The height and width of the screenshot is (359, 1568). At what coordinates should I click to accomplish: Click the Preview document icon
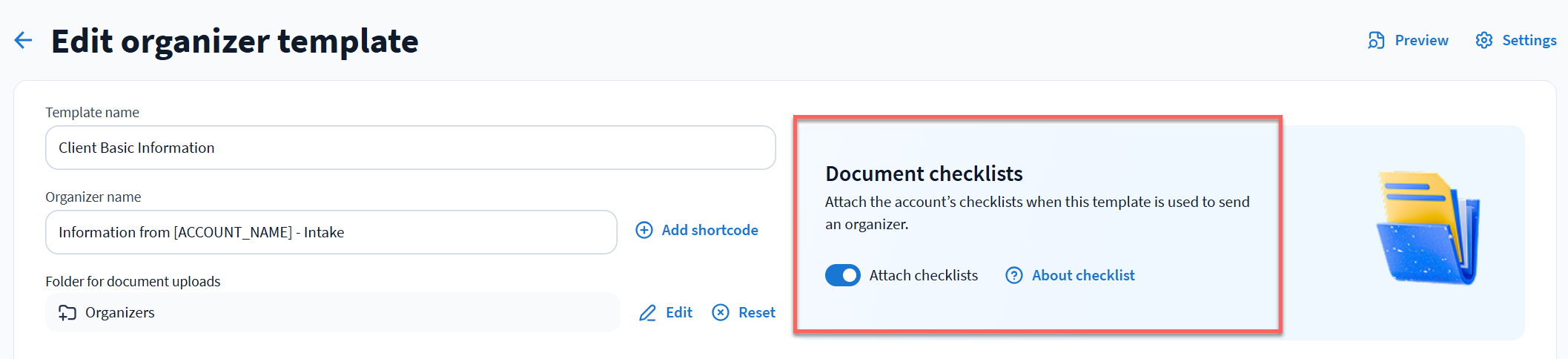pyautogui.click(x=1376, y=40)
